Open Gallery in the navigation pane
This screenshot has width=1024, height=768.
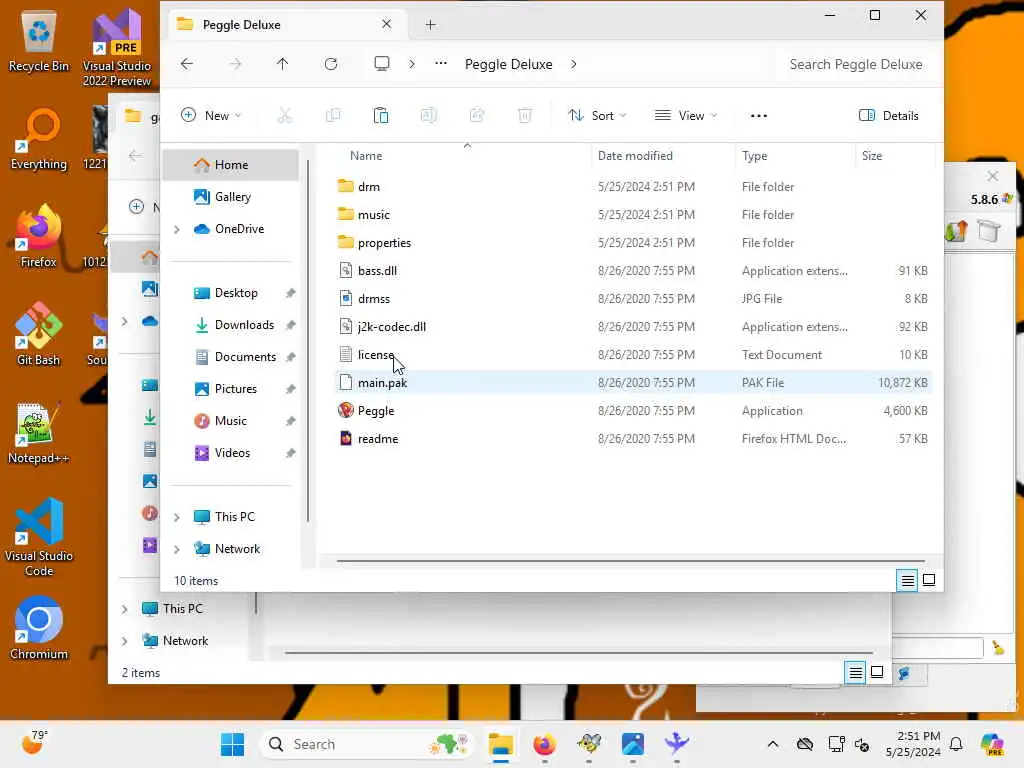[x=230, y=197]
